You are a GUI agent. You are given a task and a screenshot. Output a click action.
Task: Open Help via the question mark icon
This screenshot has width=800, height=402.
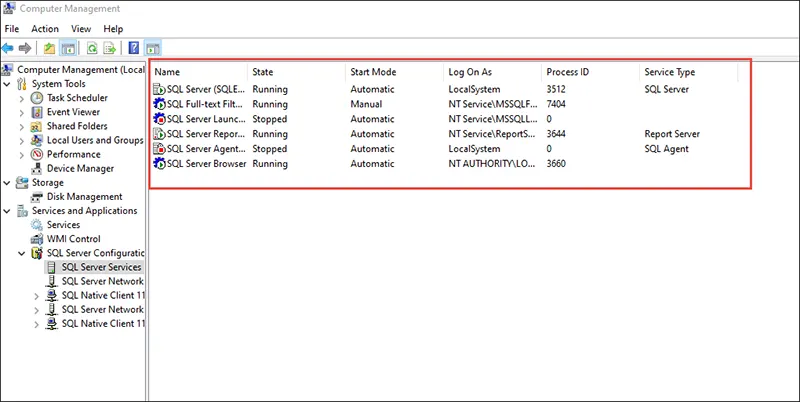[x=134, y=48]
